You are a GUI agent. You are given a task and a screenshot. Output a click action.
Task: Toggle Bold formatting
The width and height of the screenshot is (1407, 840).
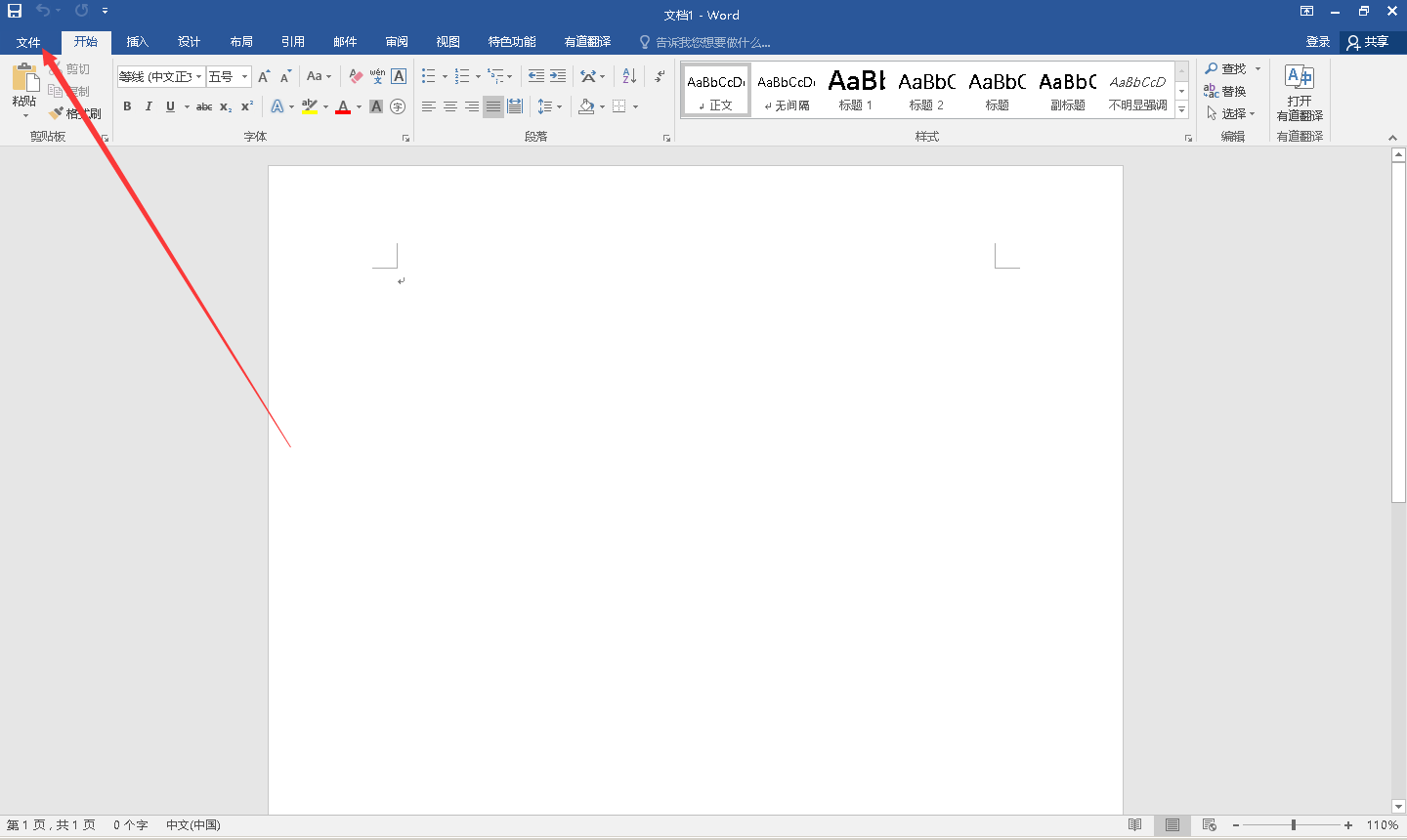pos(127,106)
